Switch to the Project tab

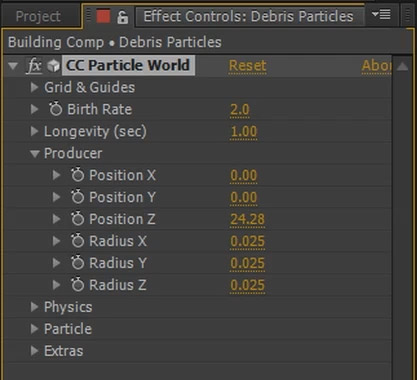click(x=38, y=16)
